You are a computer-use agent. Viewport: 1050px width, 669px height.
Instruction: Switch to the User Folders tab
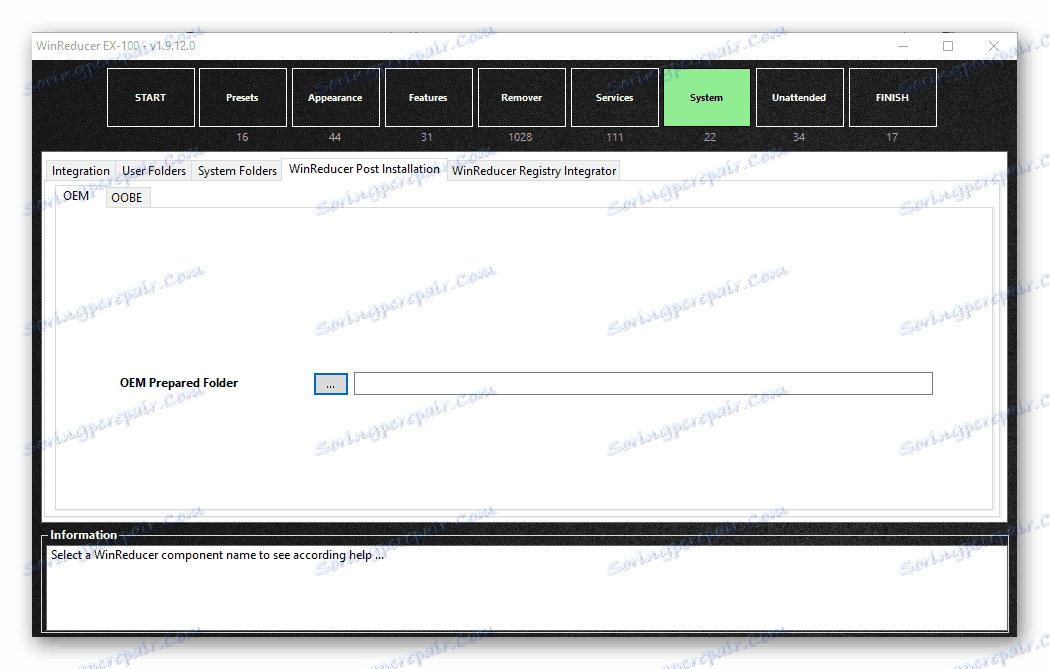point(153,171)
